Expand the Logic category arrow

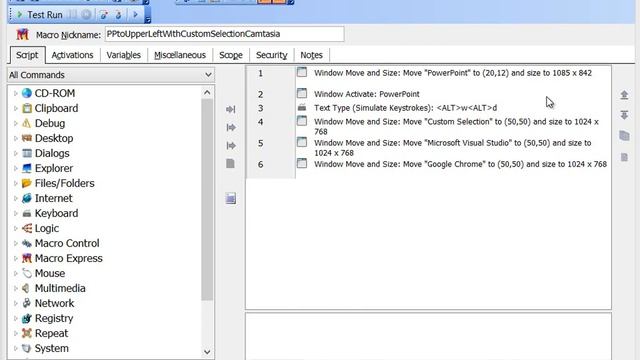(16, 228)
